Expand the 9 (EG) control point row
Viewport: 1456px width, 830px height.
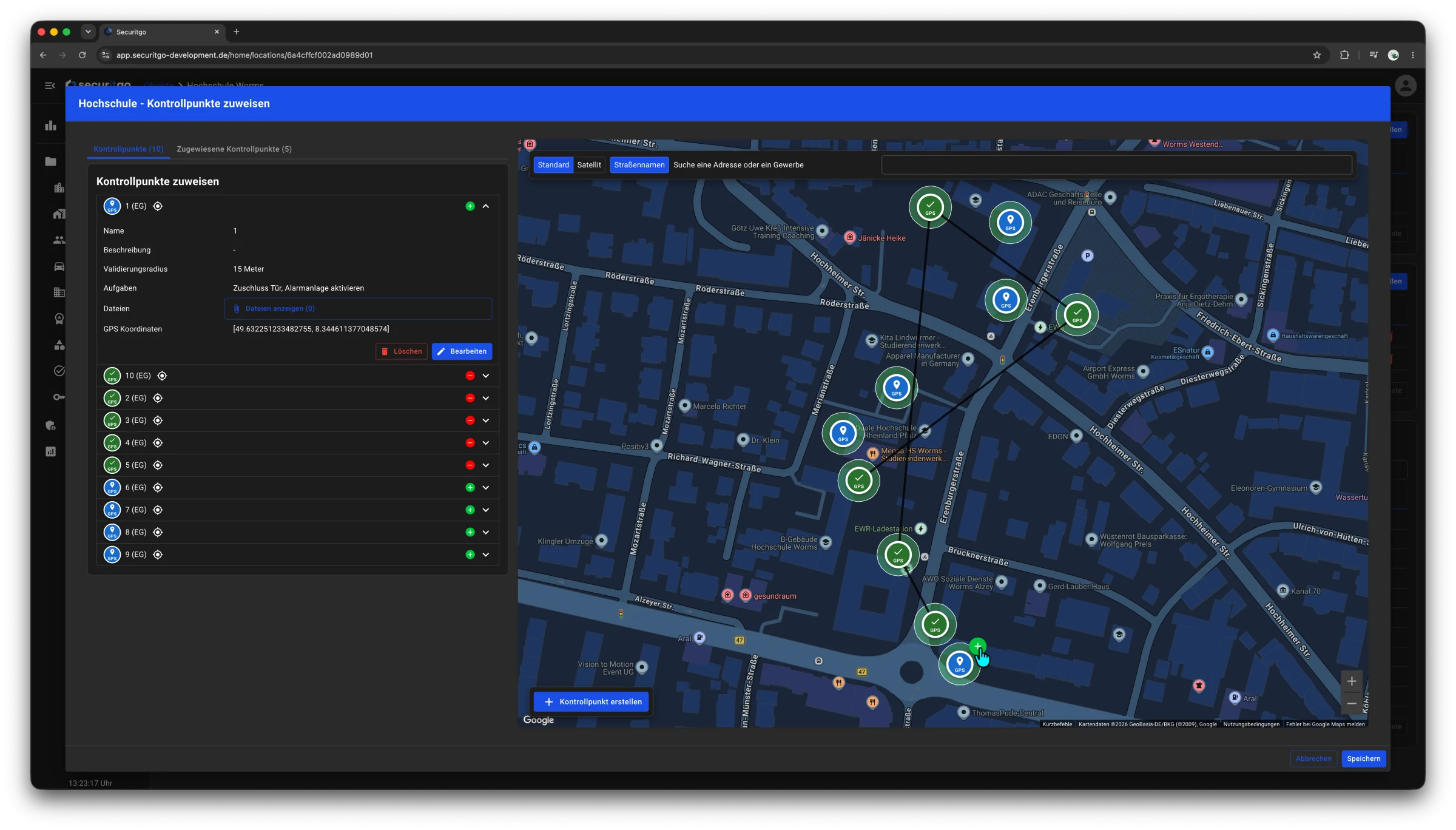point(486,555)
